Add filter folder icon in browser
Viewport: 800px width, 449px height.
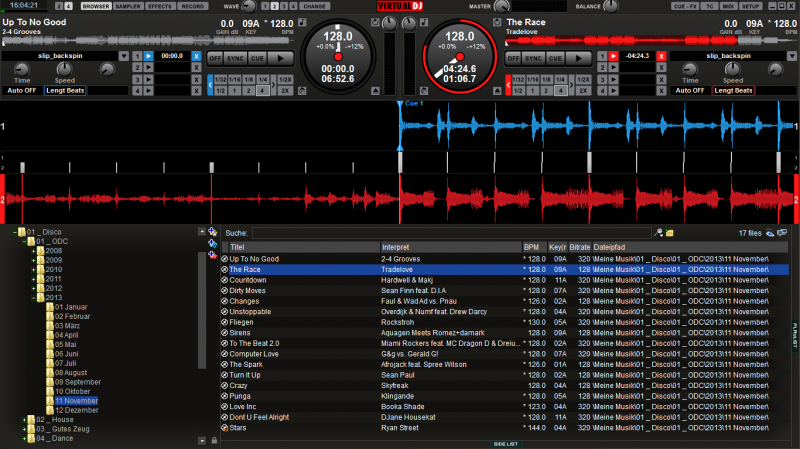point(213,254)
